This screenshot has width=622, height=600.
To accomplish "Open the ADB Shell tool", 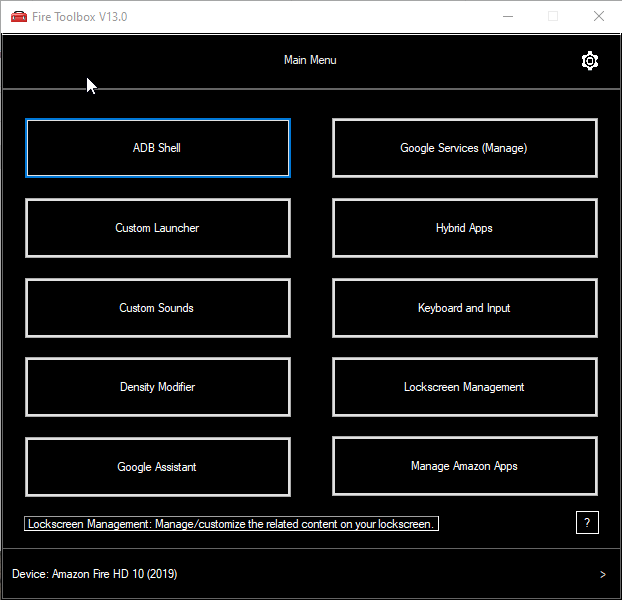I will coord(158,148).
